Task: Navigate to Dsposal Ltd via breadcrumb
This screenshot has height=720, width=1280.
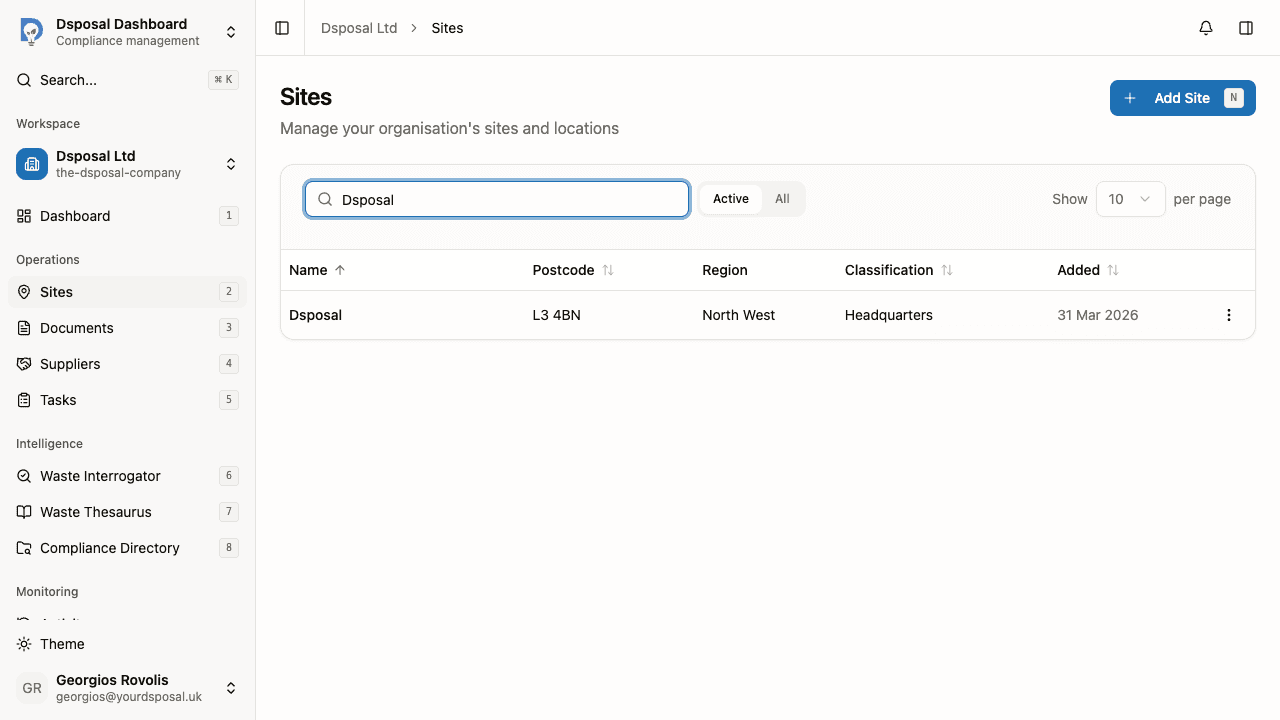Action: pyautogui.click(x=359, y=27)
